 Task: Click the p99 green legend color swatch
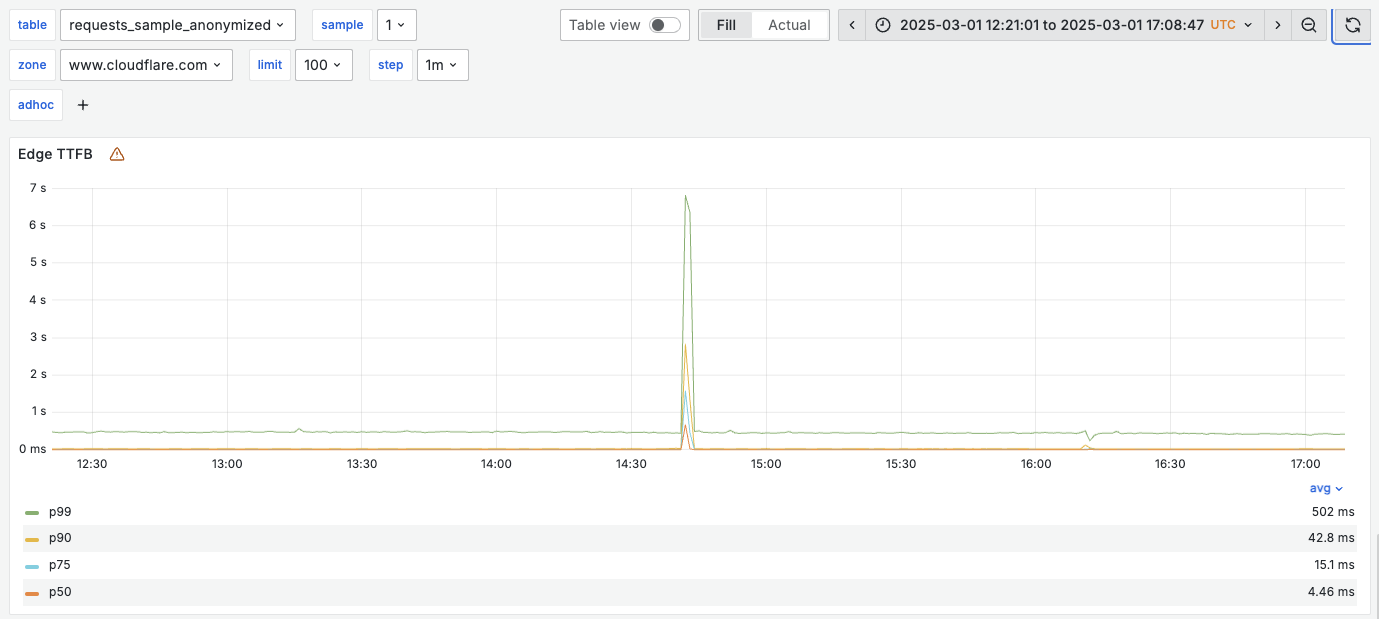coord(32,512)
